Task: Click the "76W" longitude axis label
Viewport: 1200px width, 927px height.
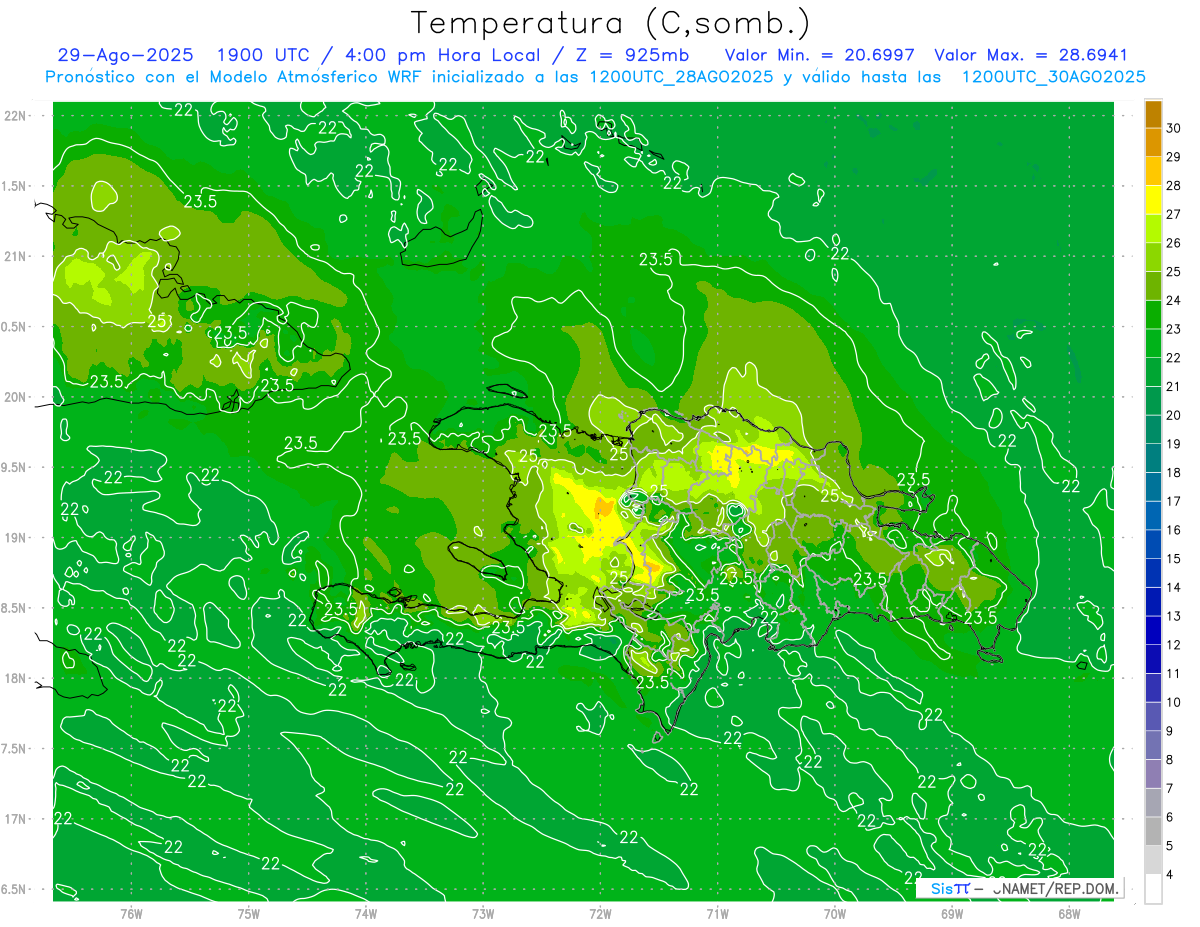Action: 131,914
